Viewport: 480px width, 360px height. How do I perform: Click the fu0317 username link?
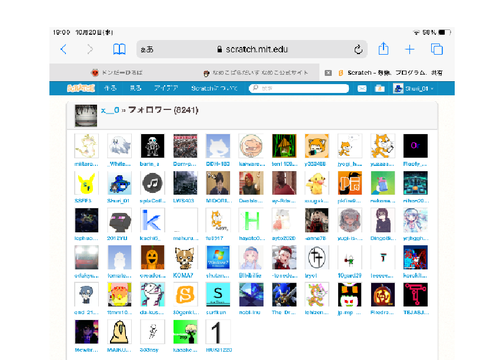click(214, 238)
